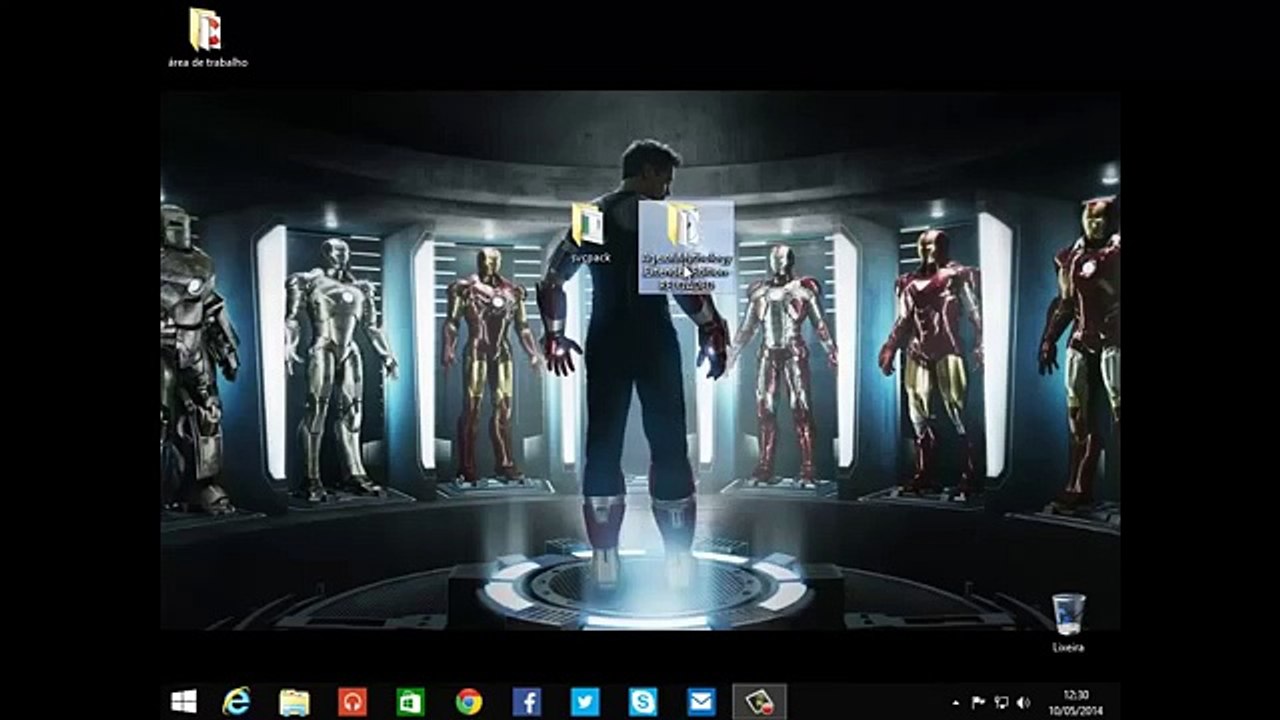Select the highlighted folder next to svcpack
This screenshot has height=720, width=1280.
[x=686, y=247]
